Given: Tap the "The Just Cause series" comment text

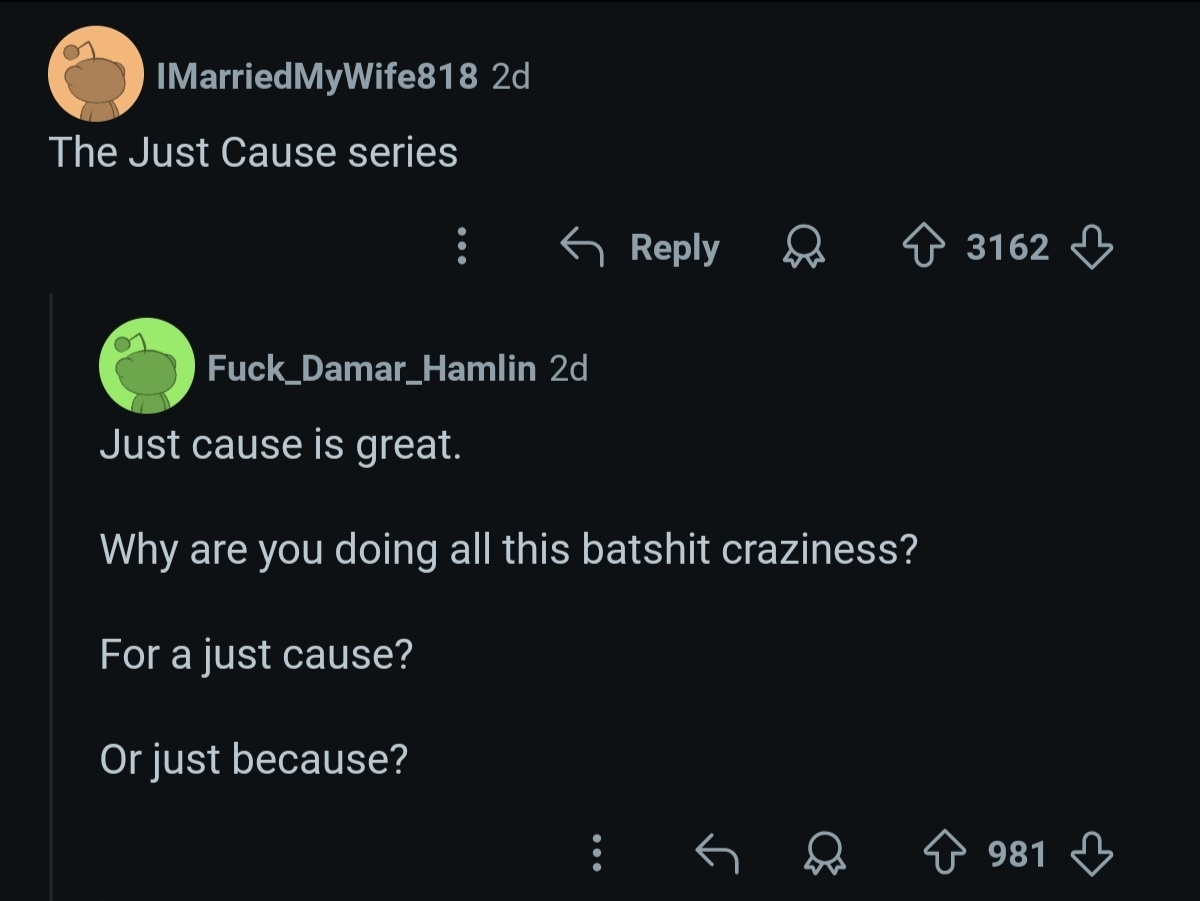Looking at the screenshot, I should coord(253,153).
